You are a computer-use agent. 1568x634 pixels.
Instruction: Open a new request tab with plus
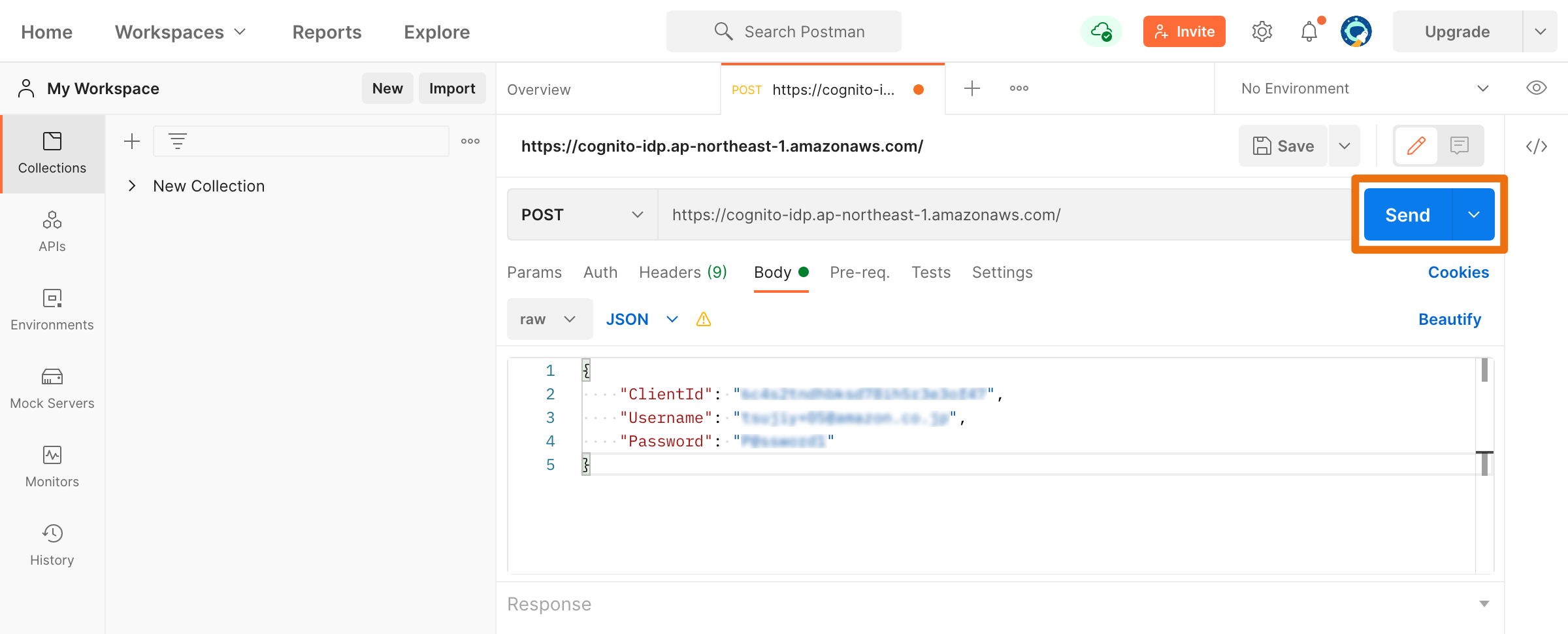pyautogui.click(x=972, y=88)
